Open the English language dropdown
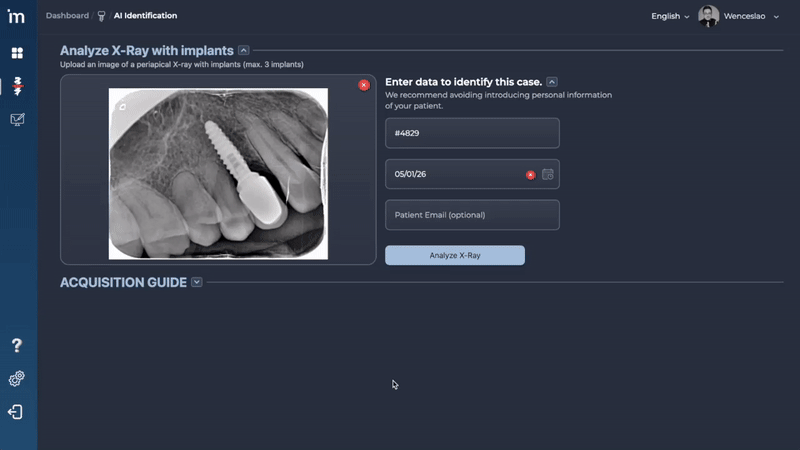800x450 pixels. click(x=670, y=16)
